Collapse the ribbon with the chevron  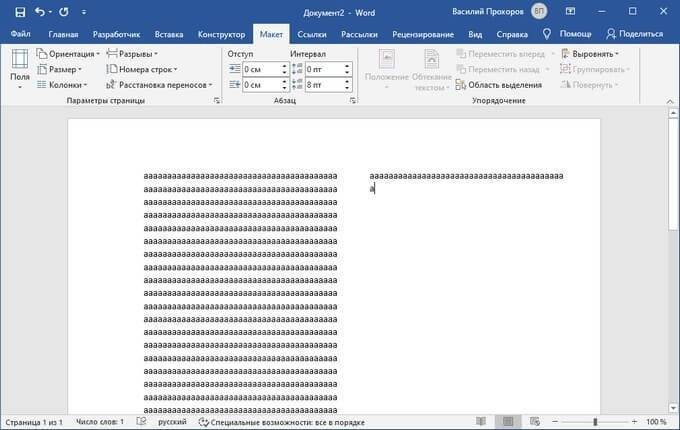(670, 101)
